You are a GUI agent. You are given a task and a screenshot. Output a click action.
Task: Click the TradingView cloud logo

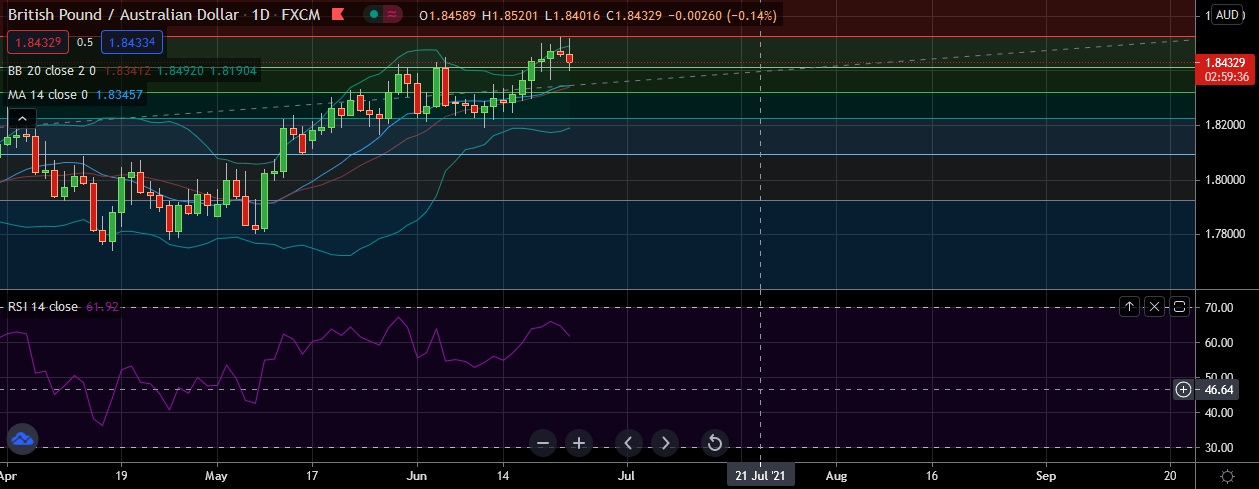21,438
